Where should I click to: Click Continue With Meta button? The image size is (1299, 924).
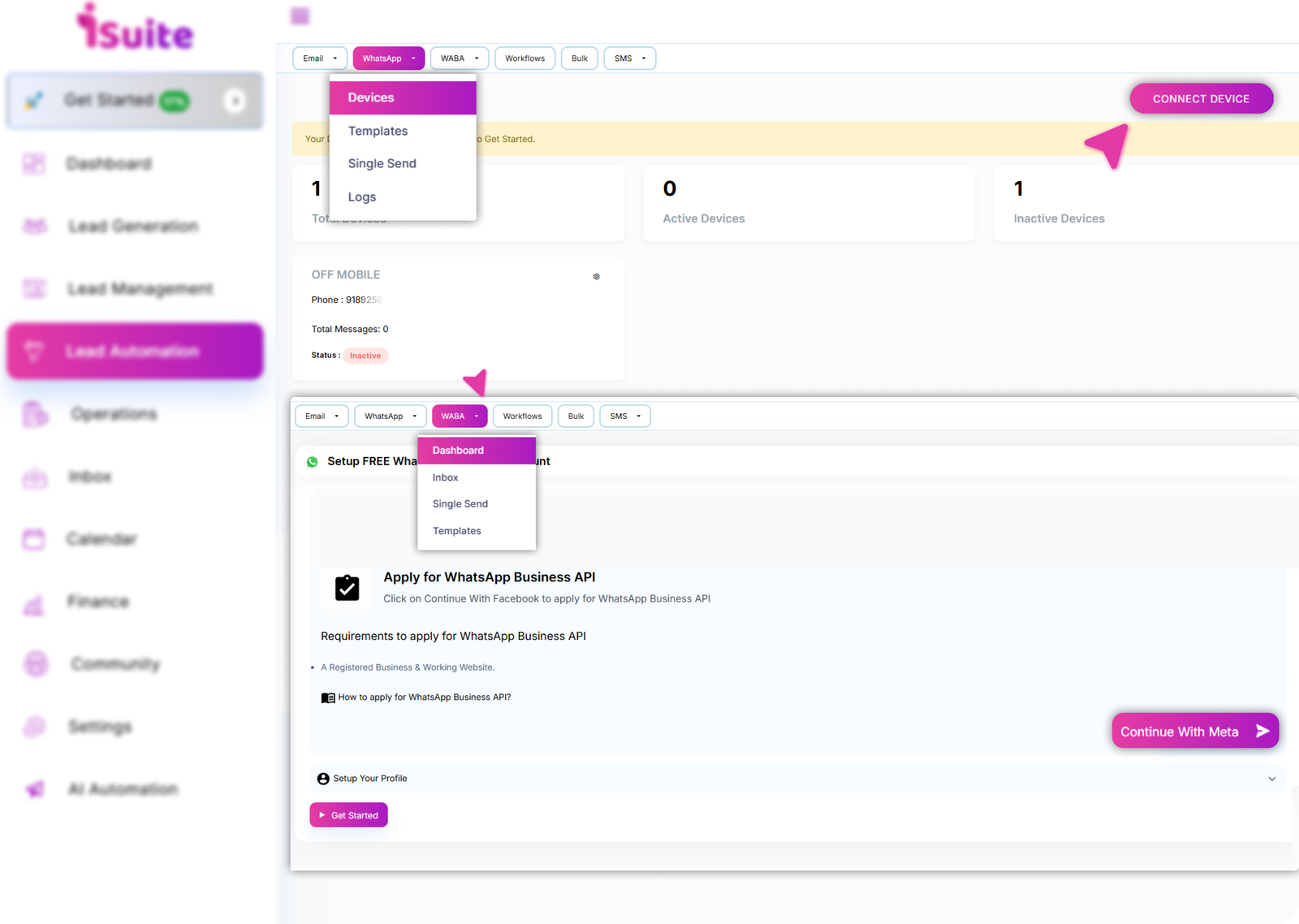click(1194, 732)
